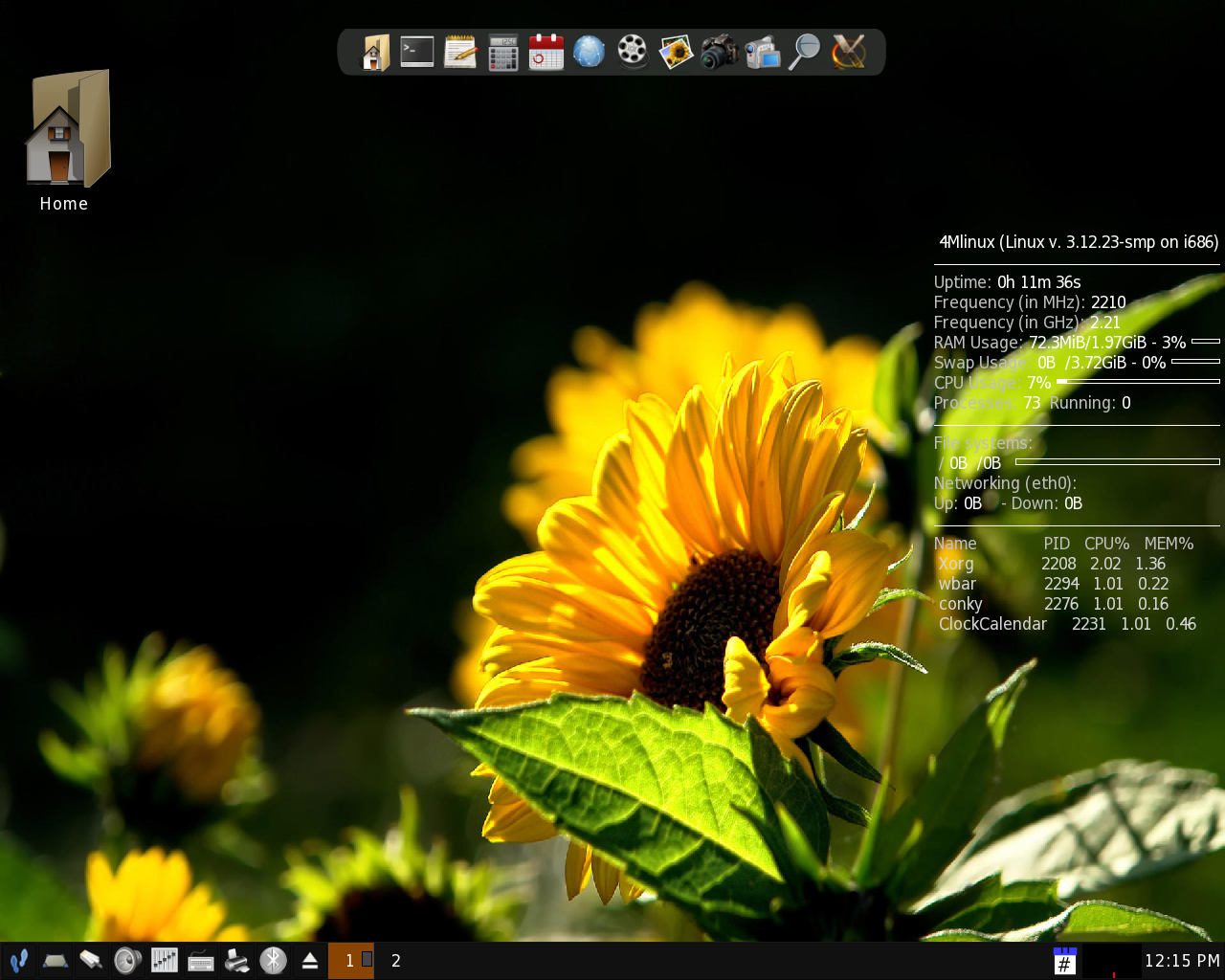Click the ClockCalendar process row
This screenshot has height=980, width=1225.
(1068, 624)
